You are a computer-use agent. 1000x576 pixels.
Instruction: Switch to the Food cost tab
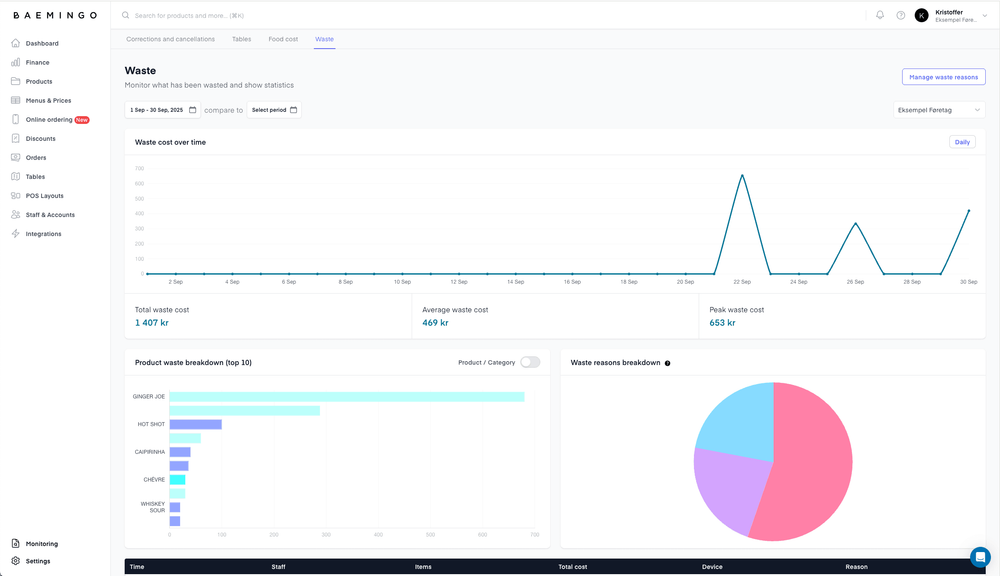[x=285, y=39]
